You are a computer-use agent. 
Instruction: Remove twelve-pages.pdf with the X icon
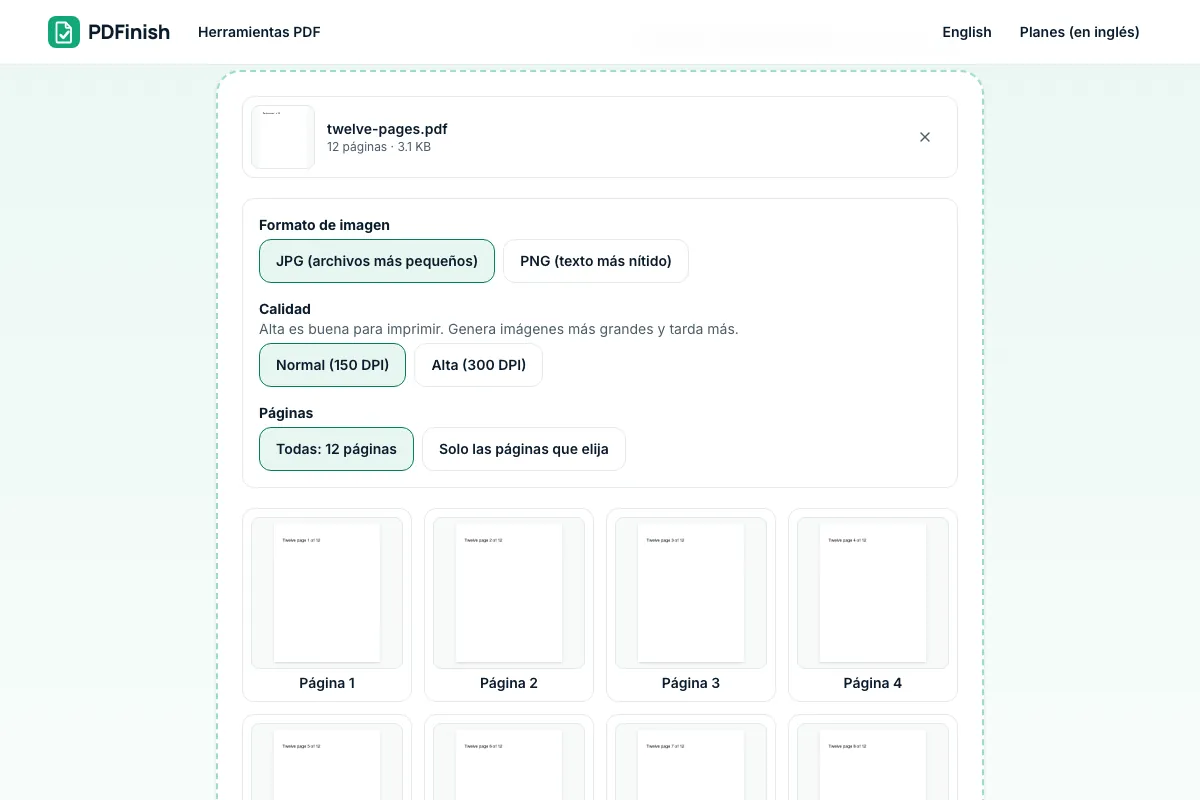tap(925, 137)
